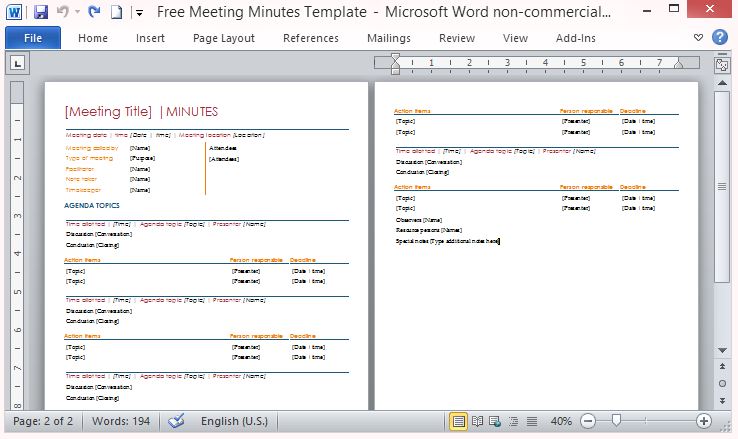Image resolution: width=738 pixels, height=439 pixels.
Task: Open the File tab
Action: pos(33,38)
